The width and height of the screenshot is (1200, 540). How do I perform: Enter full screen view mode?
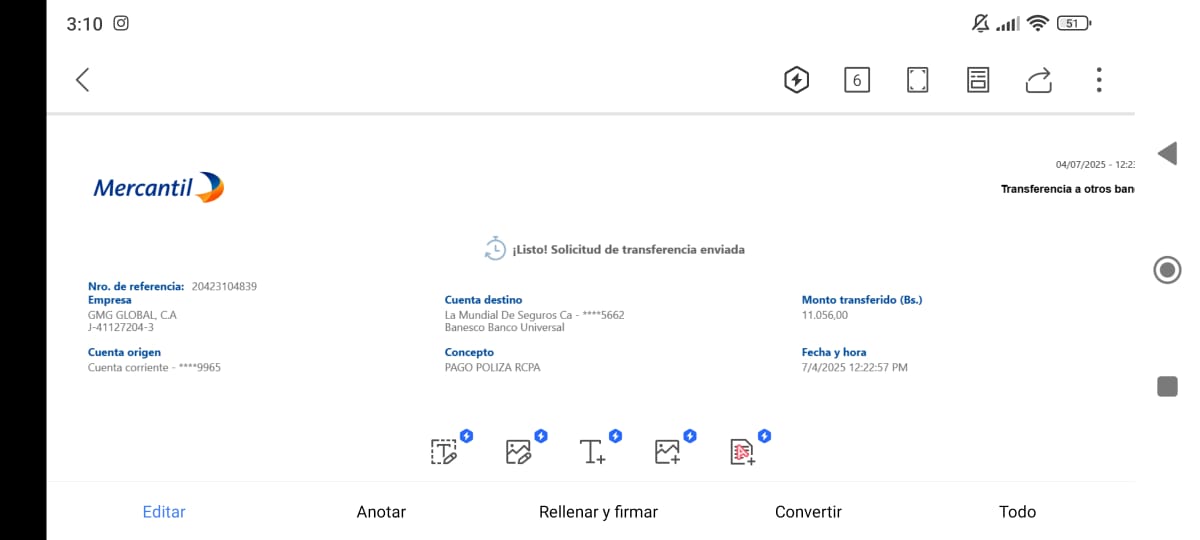[917, 80]
